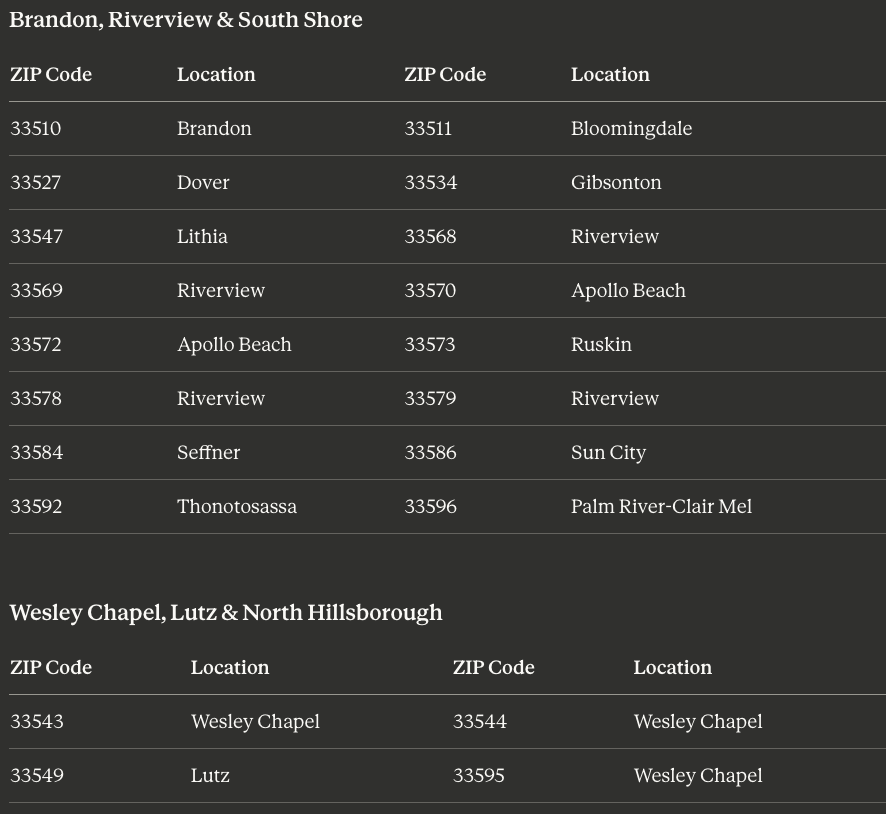Image resolution: width=886 pixels, height=814 pixels.
Task: Click the Sun City location cell
Action: click(x=609, y=452)
